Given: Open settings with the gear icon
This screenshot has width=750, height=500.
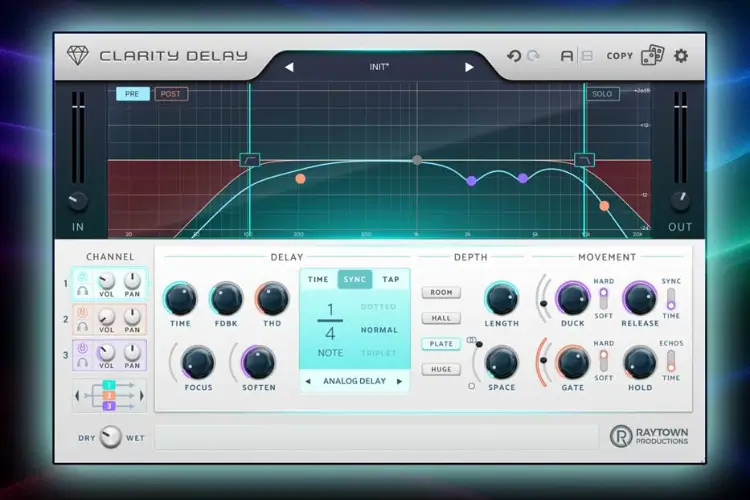Looking at the screenshot, I should 681,56.
